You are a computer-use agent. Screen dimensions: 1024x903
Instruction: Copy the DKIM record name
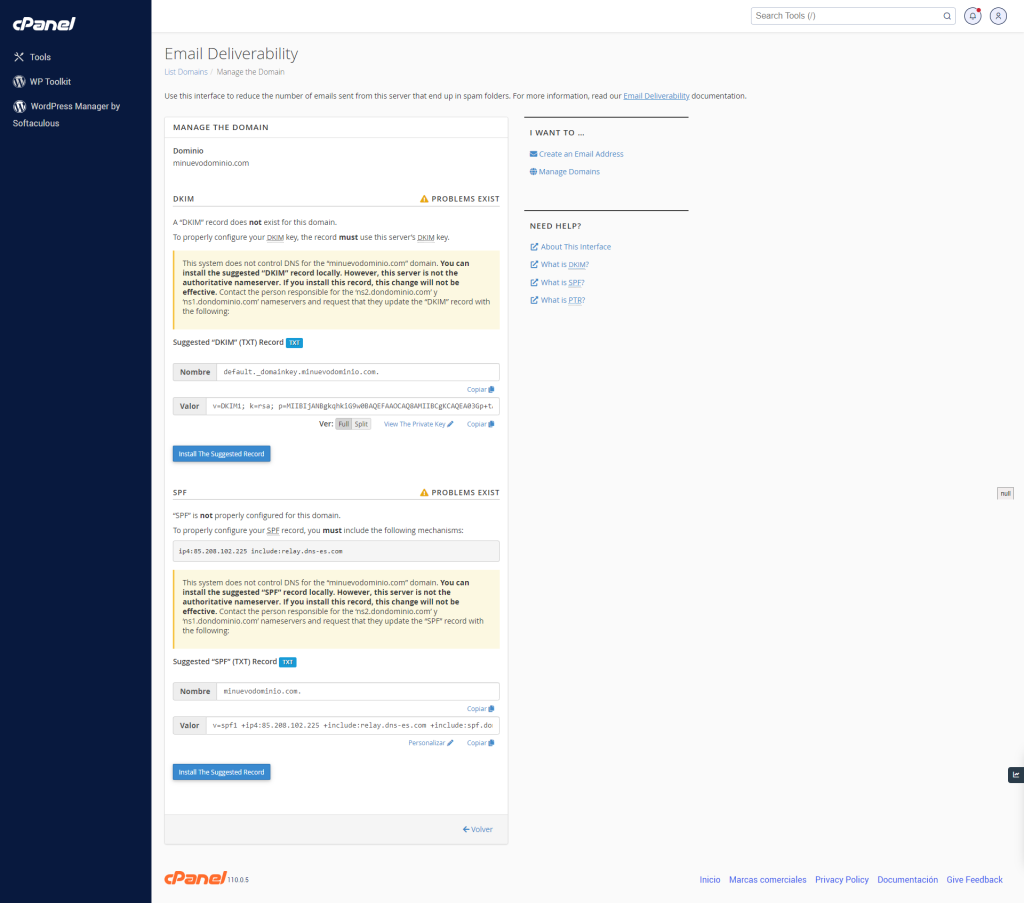(480, 389)
